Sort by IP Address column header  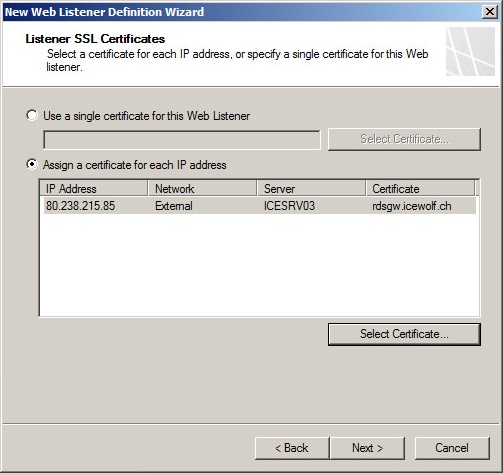click(94, 188)
